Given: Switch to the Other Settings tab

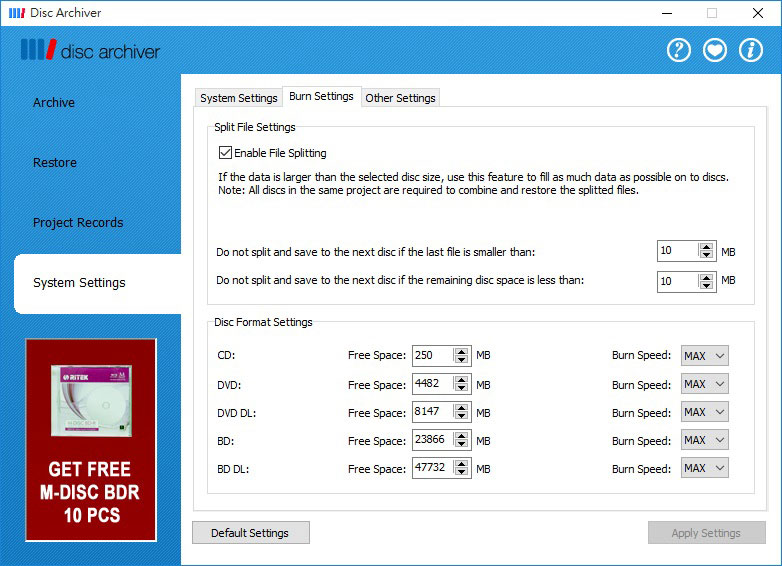Looking at the screenshot, I should [400, 98].
